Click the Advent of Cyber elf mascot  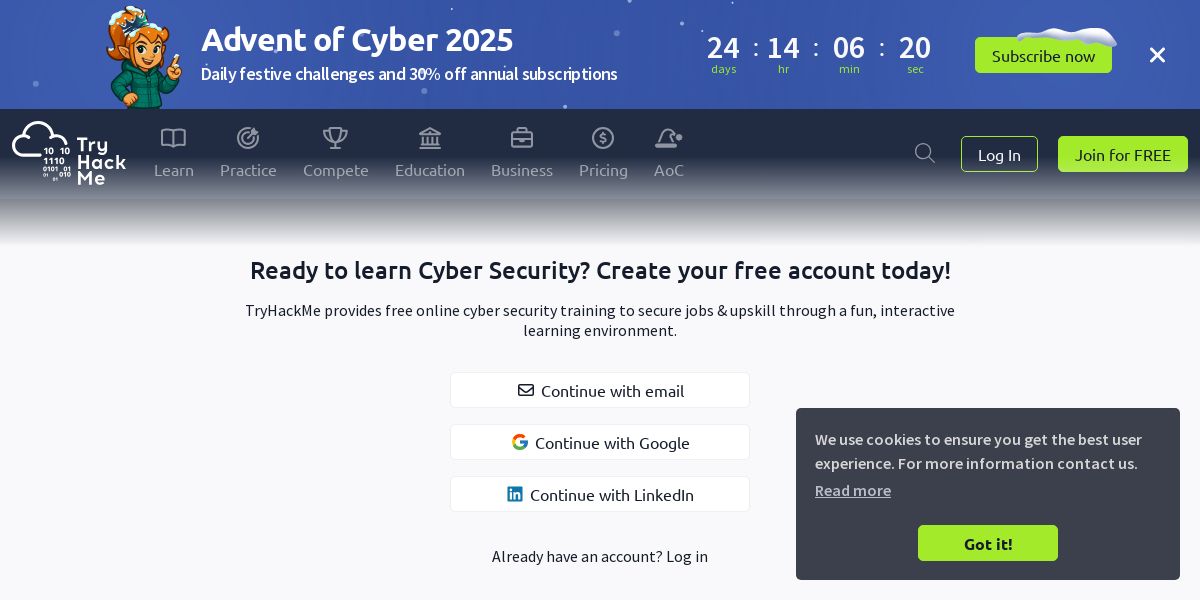click(144, 57)
